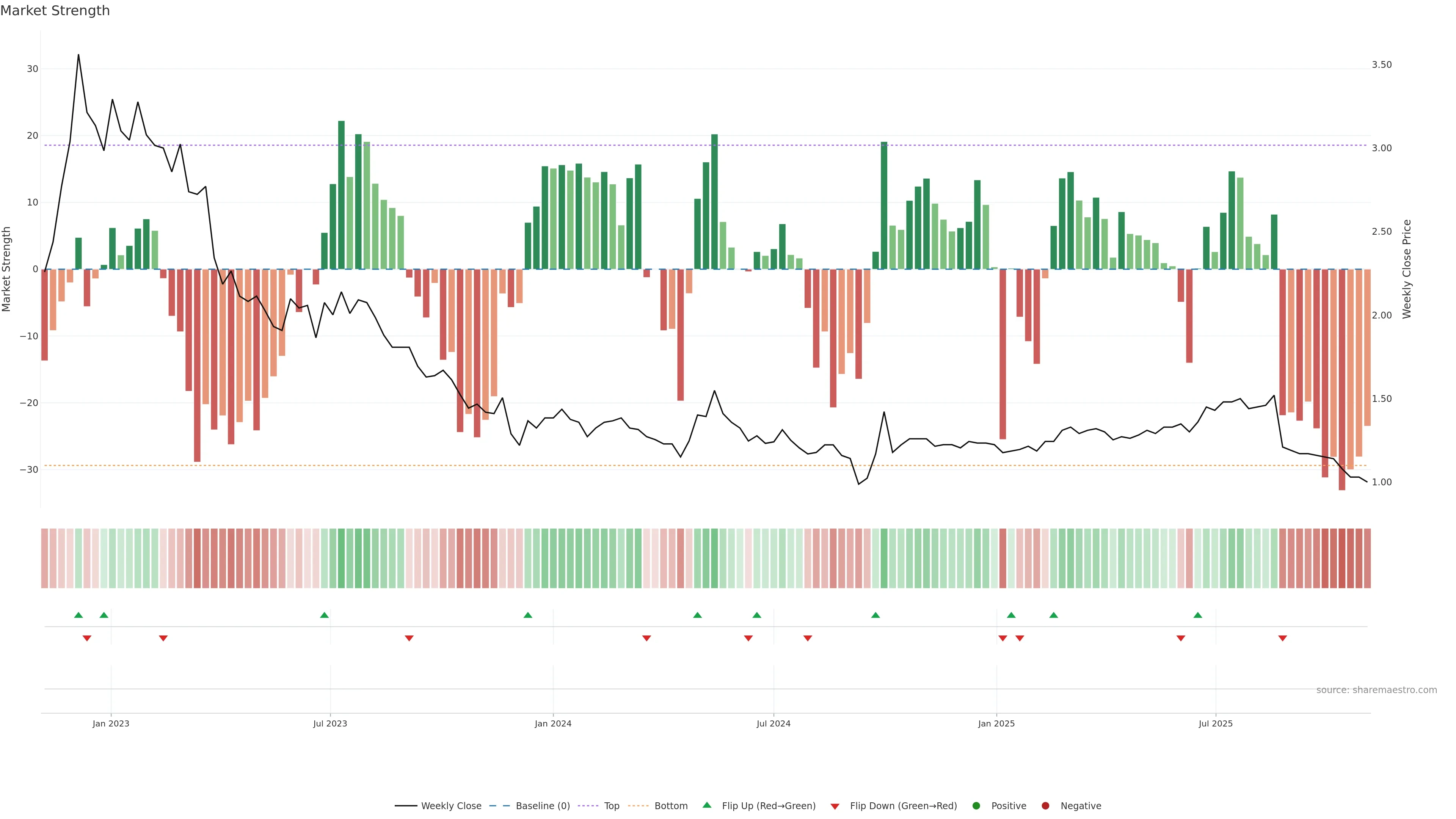1456x819 pixels.
Task: Click the darkest red heatmap cell at far right
Action: (x=1342, y=558)
